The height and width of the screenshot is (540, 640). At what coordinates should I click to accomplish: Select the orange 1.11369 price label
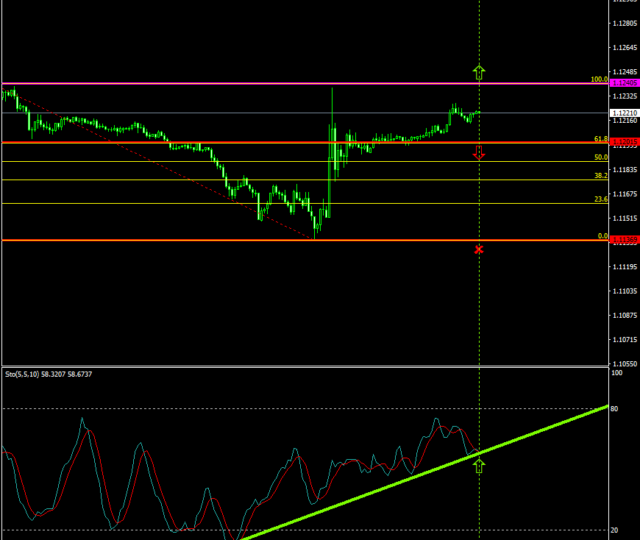click(x=623, y=241)
